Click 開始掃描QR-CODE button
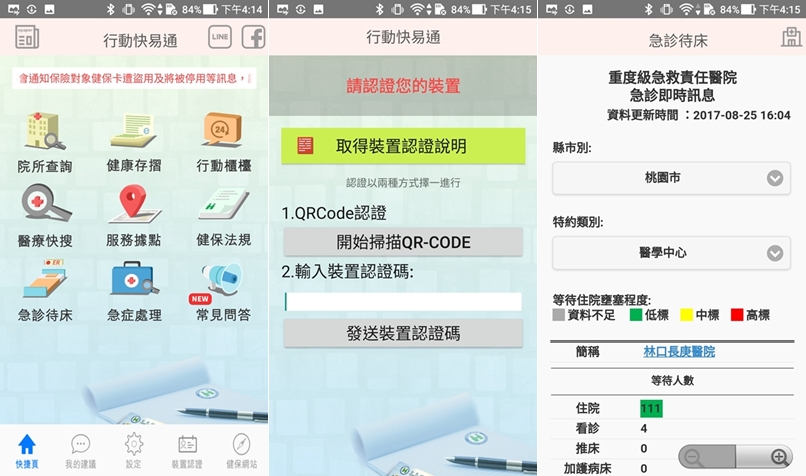The width and height of the screenshot is (806, 476). pyautogui.click(x=403, y=242)
